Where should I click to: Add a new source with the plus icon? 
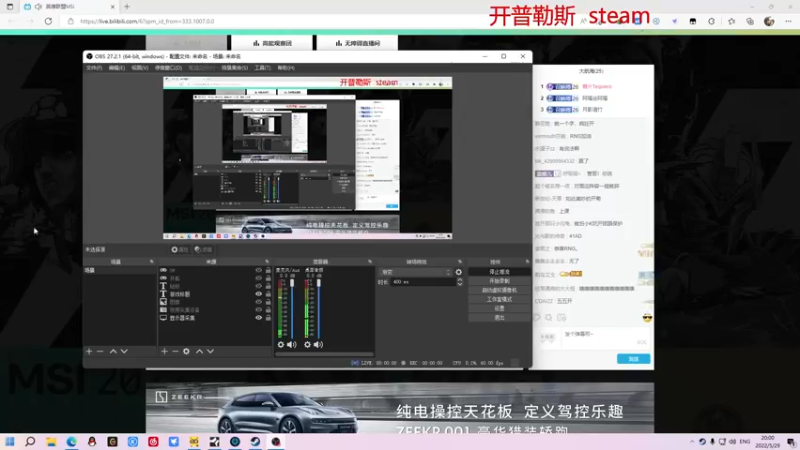(x=164, y=351)
